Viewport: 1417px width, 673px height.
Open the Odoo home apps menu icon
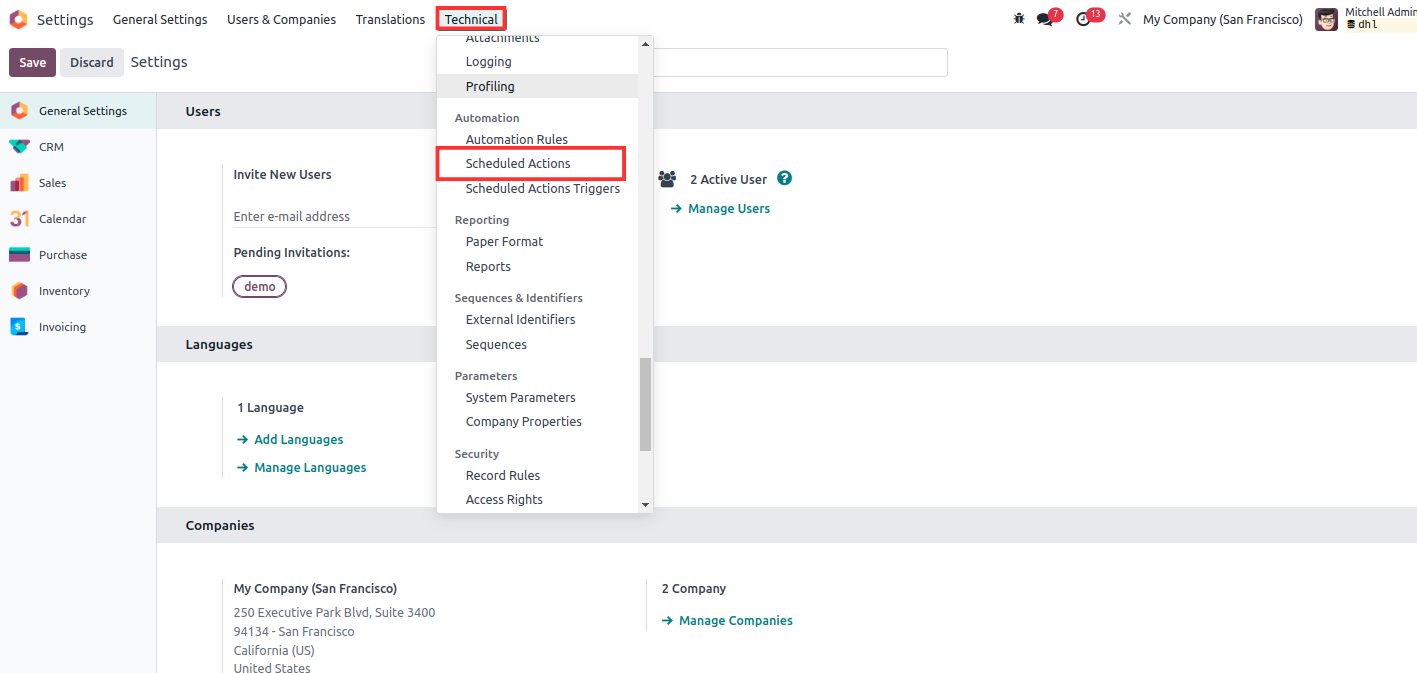(18, 19)
